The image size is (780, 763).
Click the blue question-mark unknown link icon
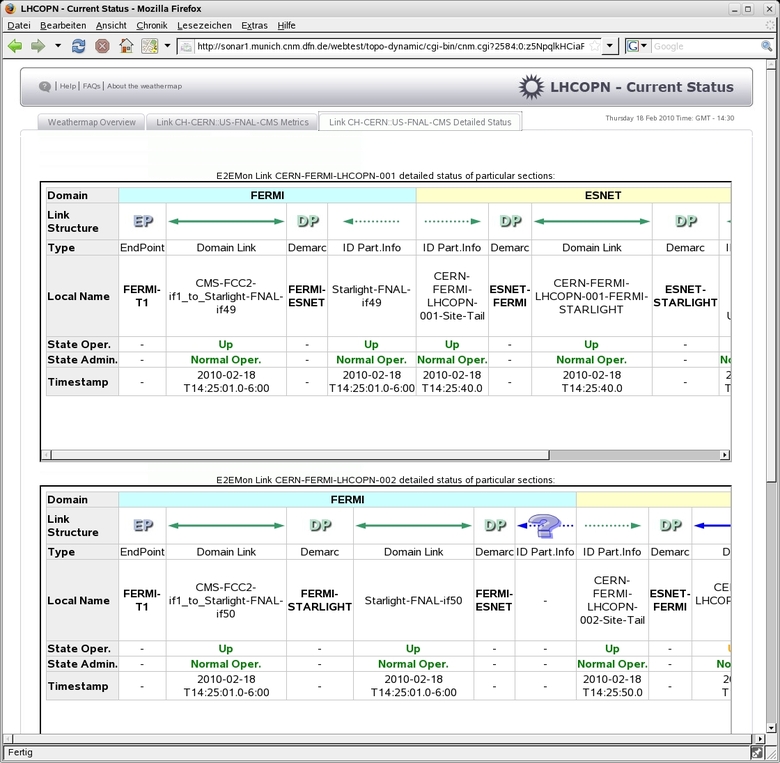545,526
